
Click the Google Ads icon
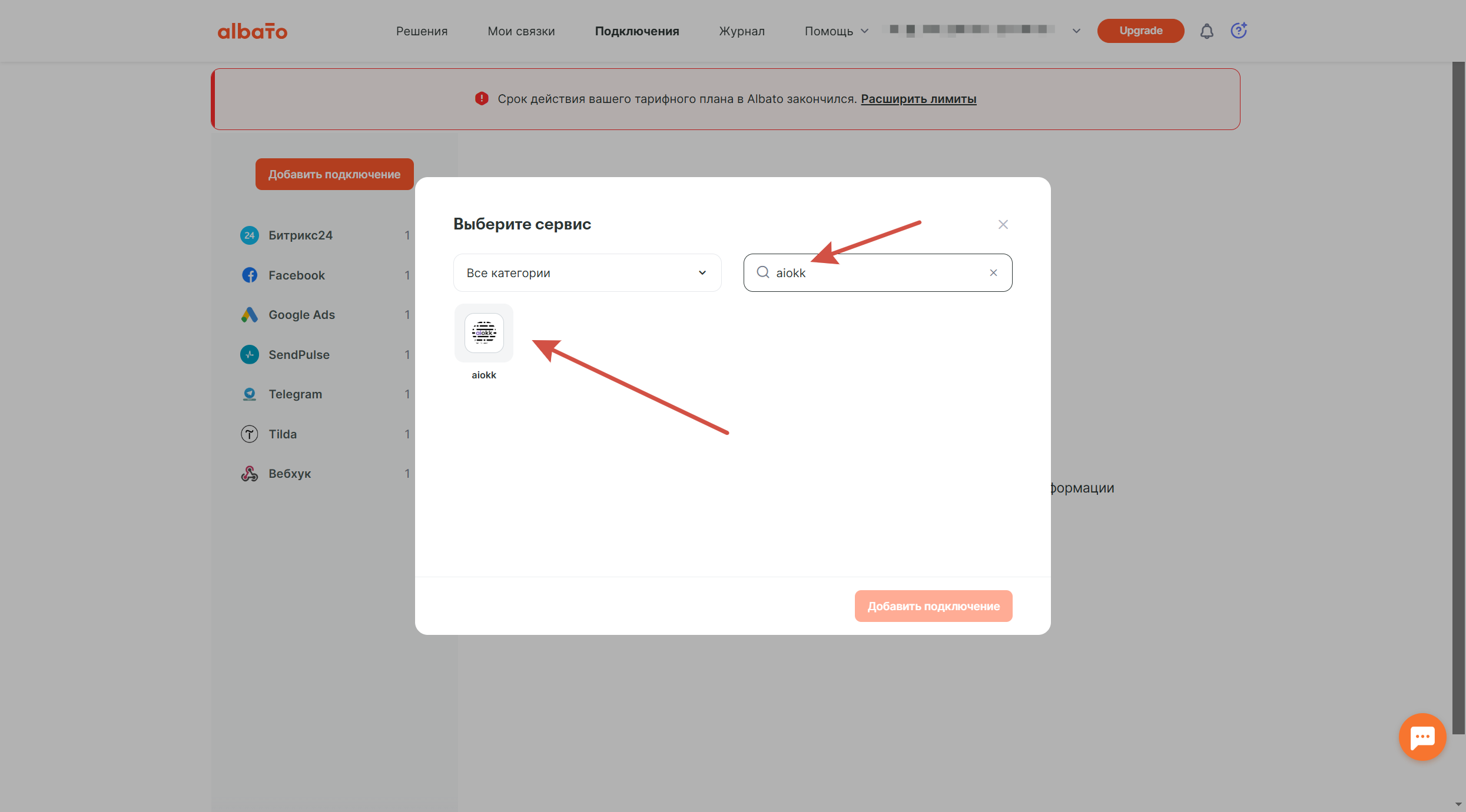coord(250,315)
